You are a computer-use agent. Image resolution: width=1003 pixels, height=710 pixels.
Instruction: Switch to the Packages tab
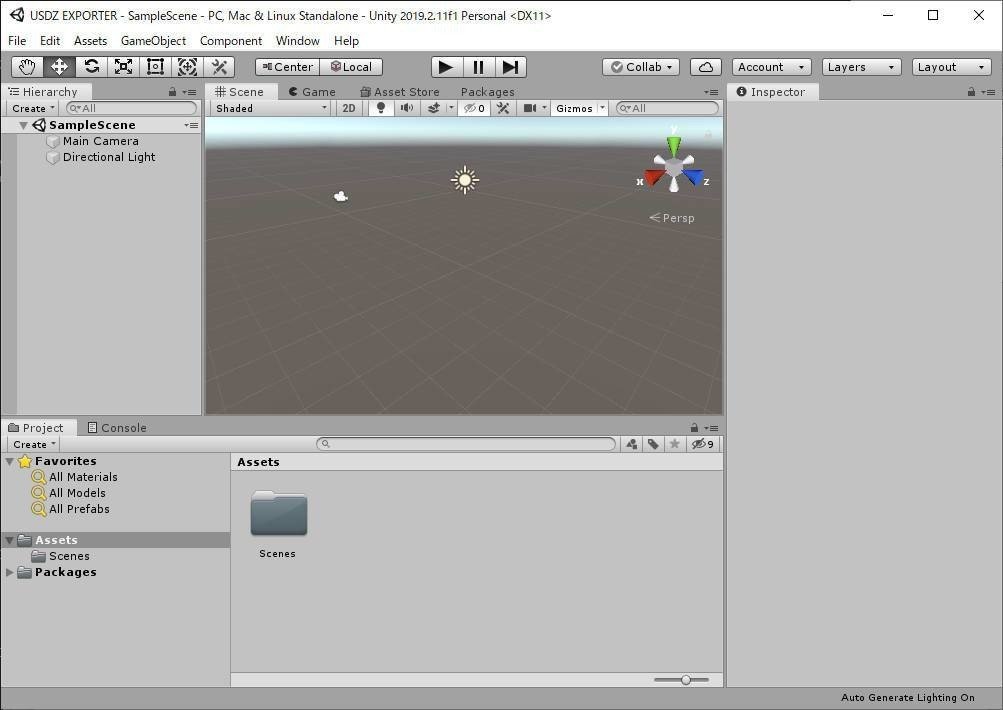click(x=487, y=91)
